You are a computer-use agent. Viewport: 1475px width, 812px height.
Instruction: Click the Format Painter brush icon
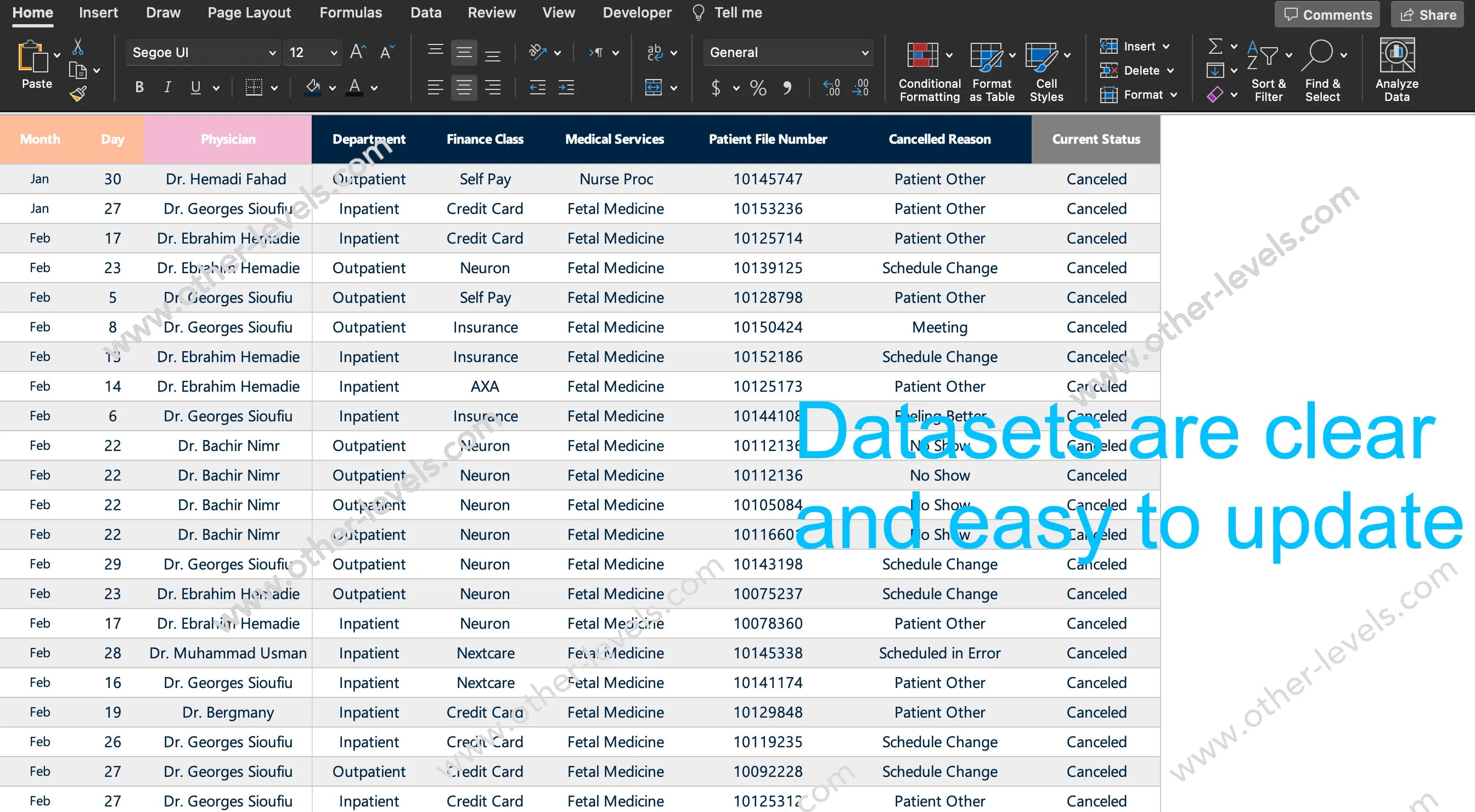click(78, 93)
